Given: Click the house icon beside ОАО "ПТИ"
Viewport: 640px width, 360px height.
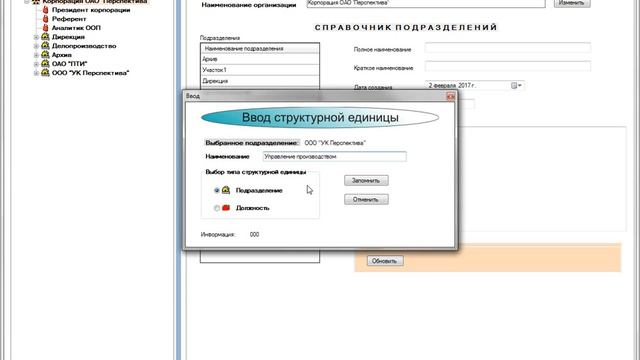Looking at the screenshot, I should (45, 64).
